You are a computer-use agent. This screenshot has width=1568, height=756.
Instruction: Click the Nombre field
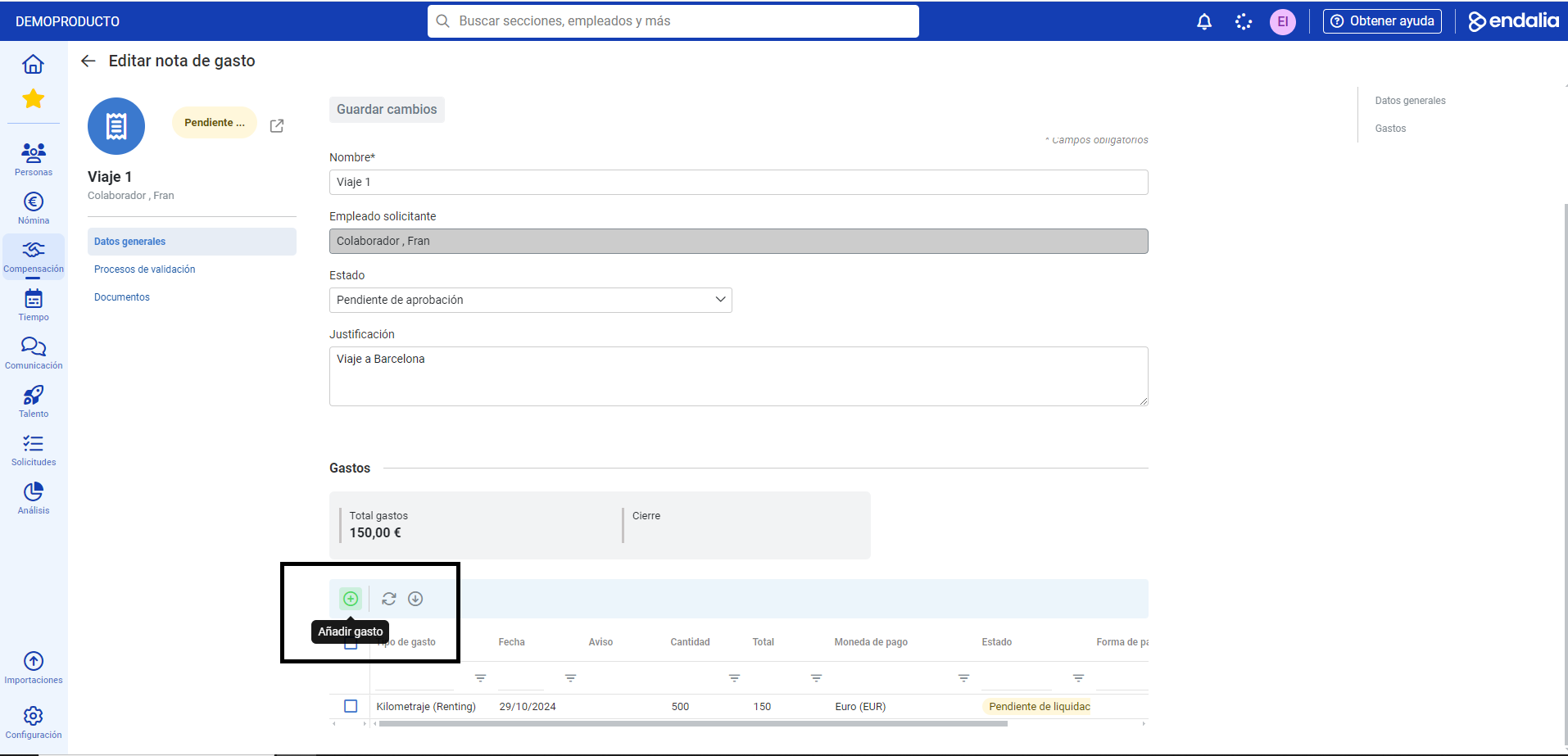[738, 182]
